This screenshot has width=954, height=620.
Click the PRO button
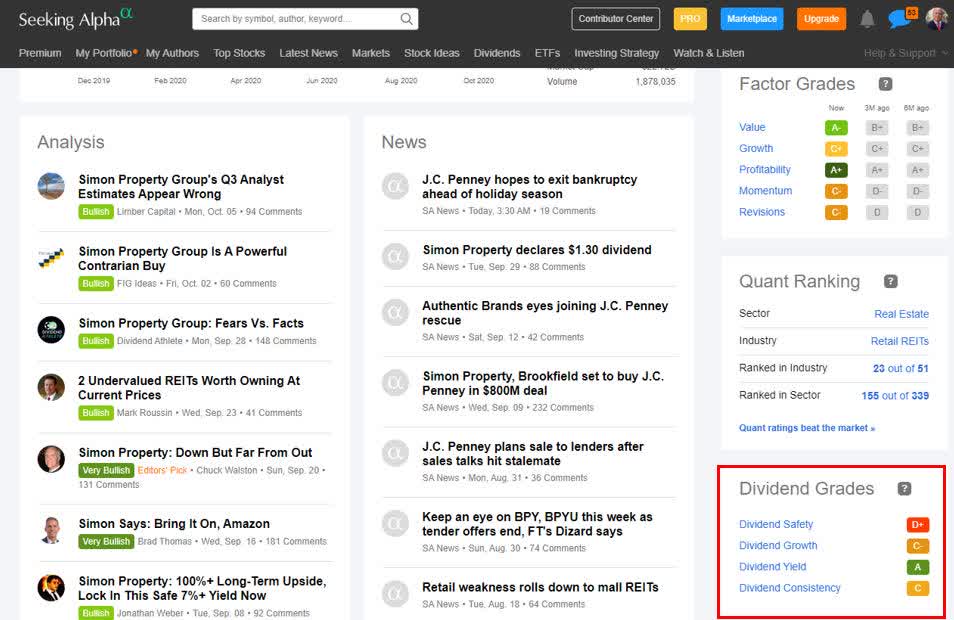(690, 19)
